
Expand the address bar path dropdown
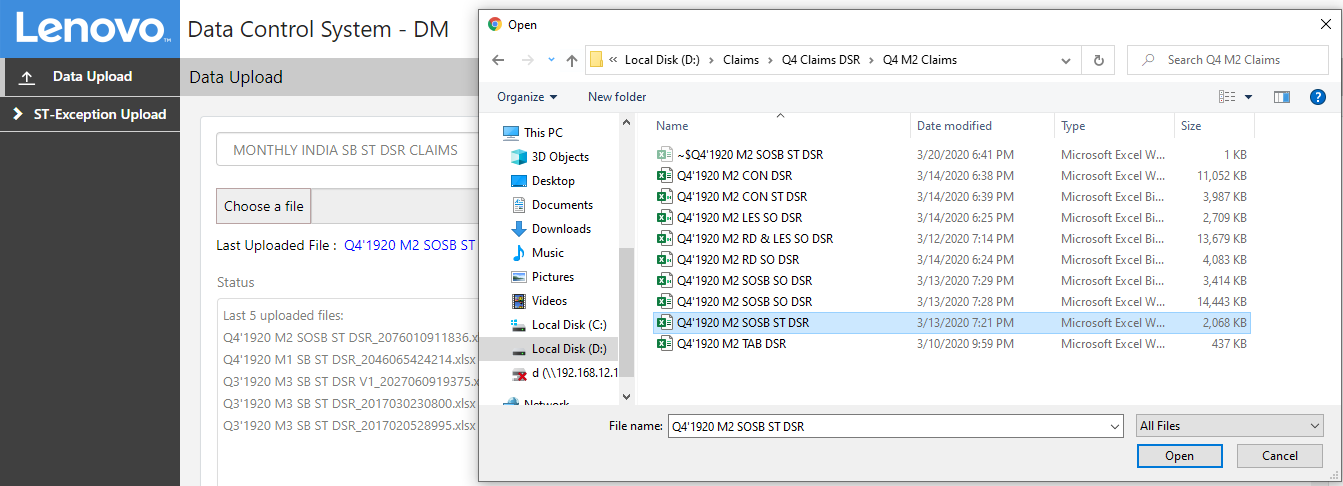pos(1067,60)
